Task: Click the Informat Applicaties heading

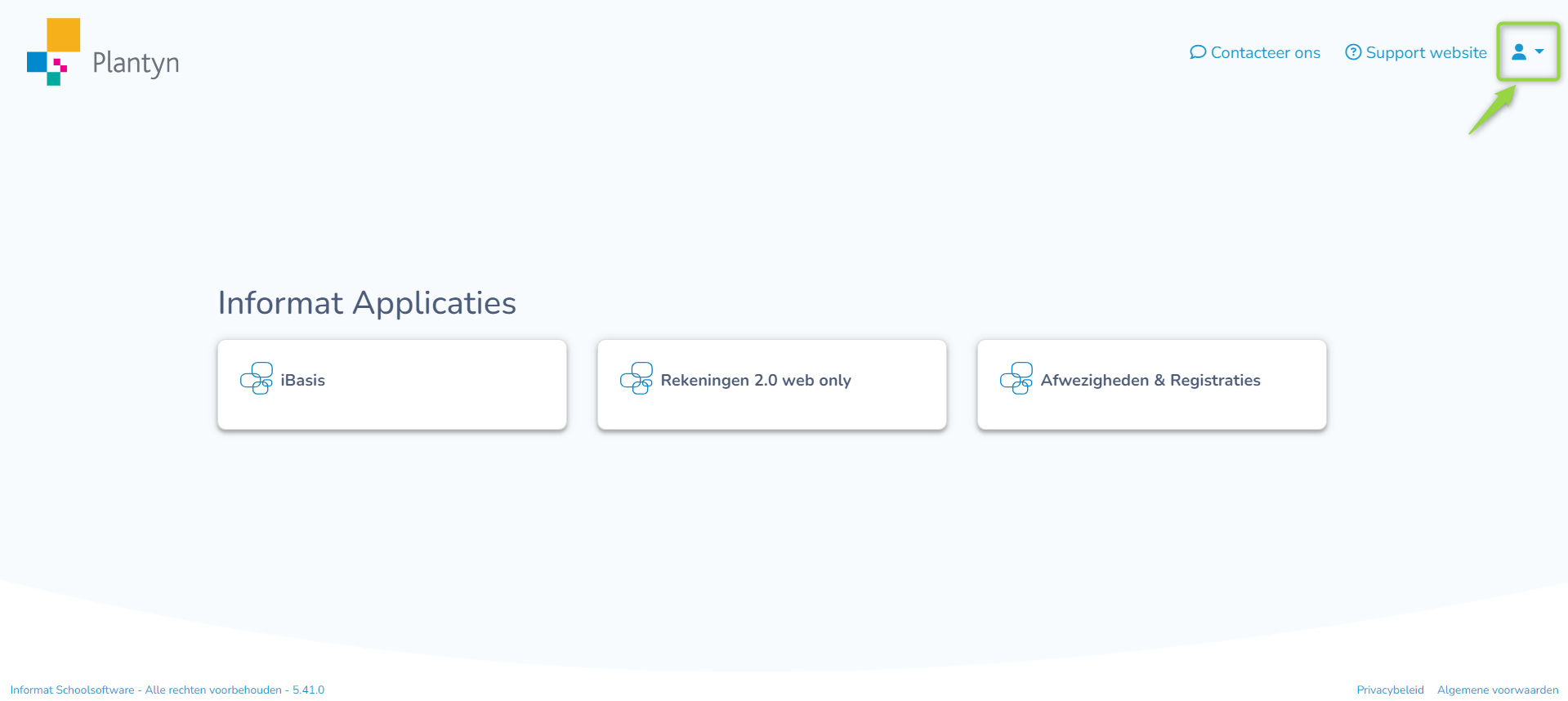Action: pos(367,303)
